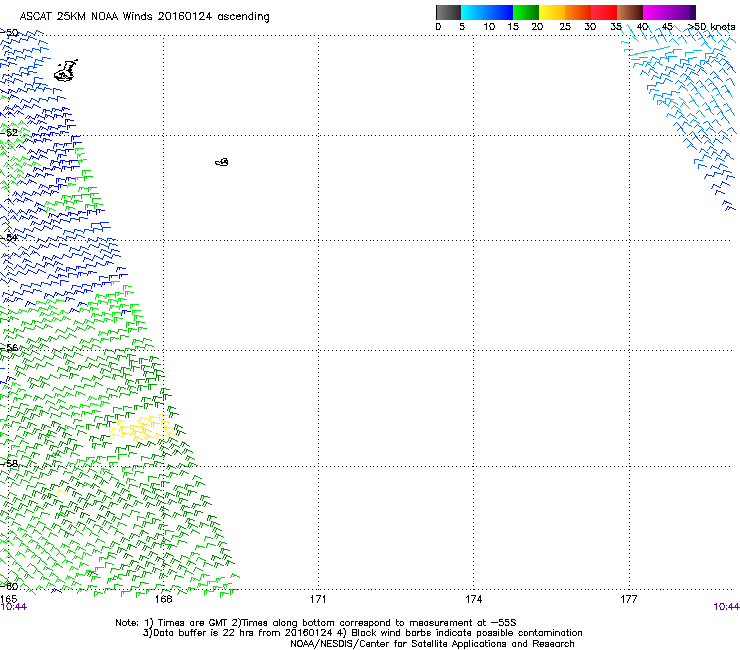The image size is (740, 650).
Task: Click the small island outline below -52 latitude
Action: point(222,162)
